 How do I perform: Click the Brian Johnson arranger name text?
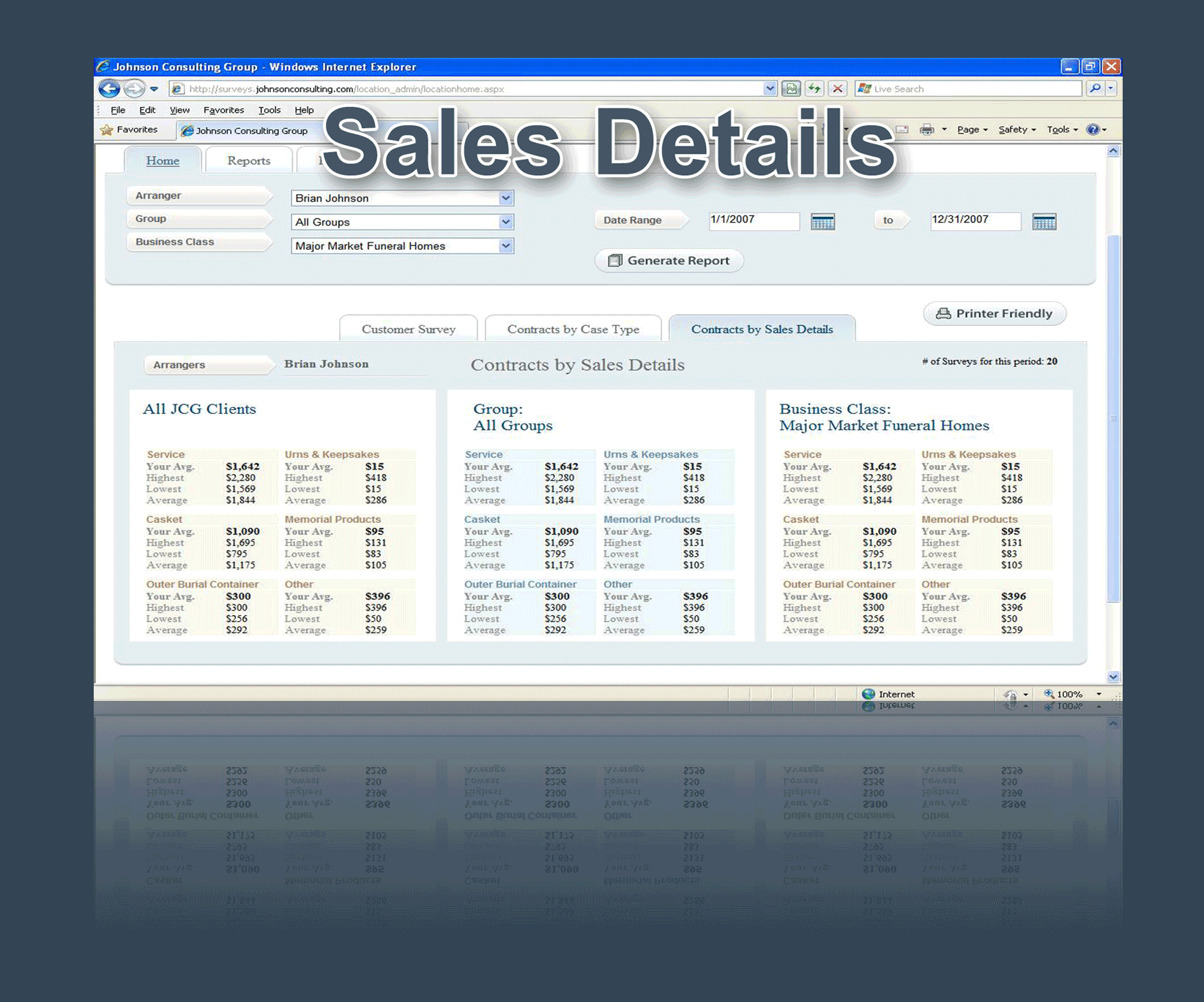coord(327,364)
